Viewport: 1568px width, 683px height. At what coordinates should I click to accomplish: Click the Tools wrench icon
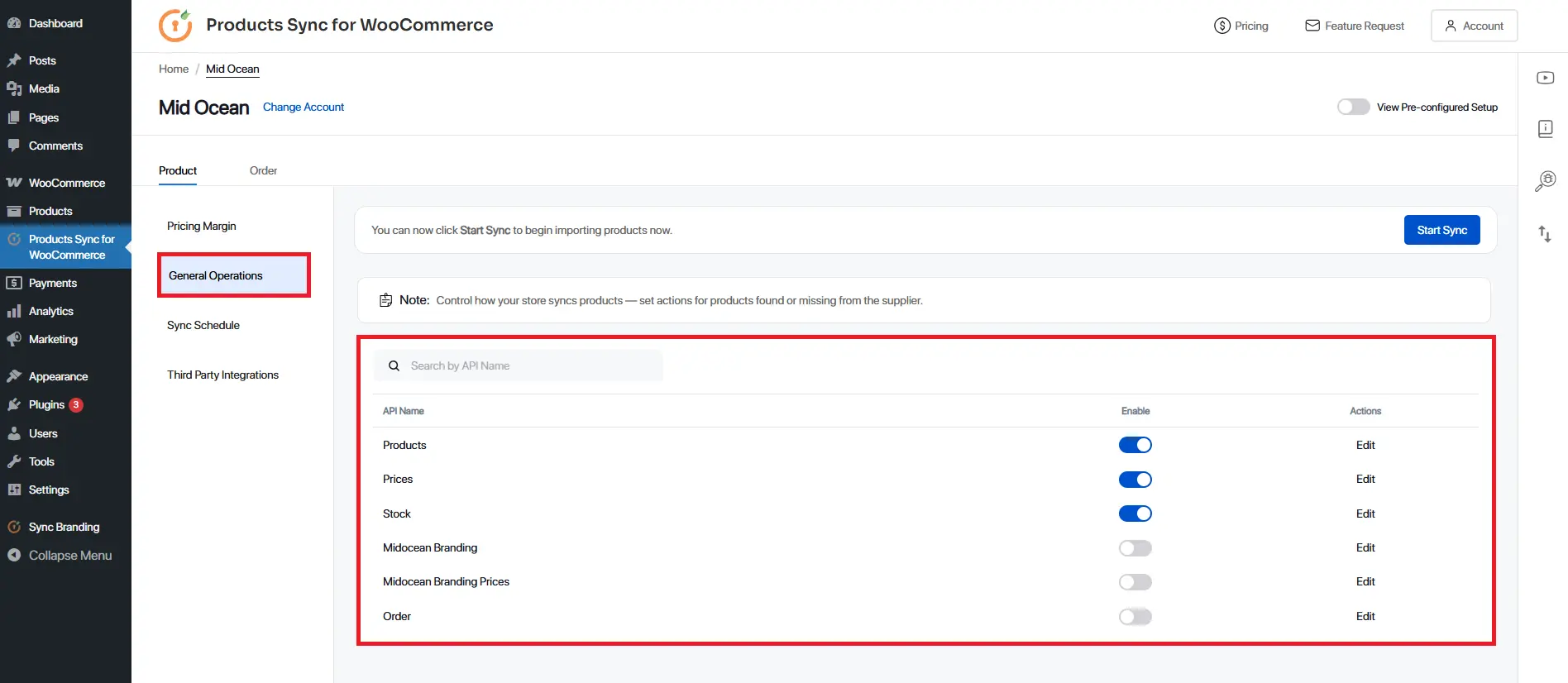[14, 461]
